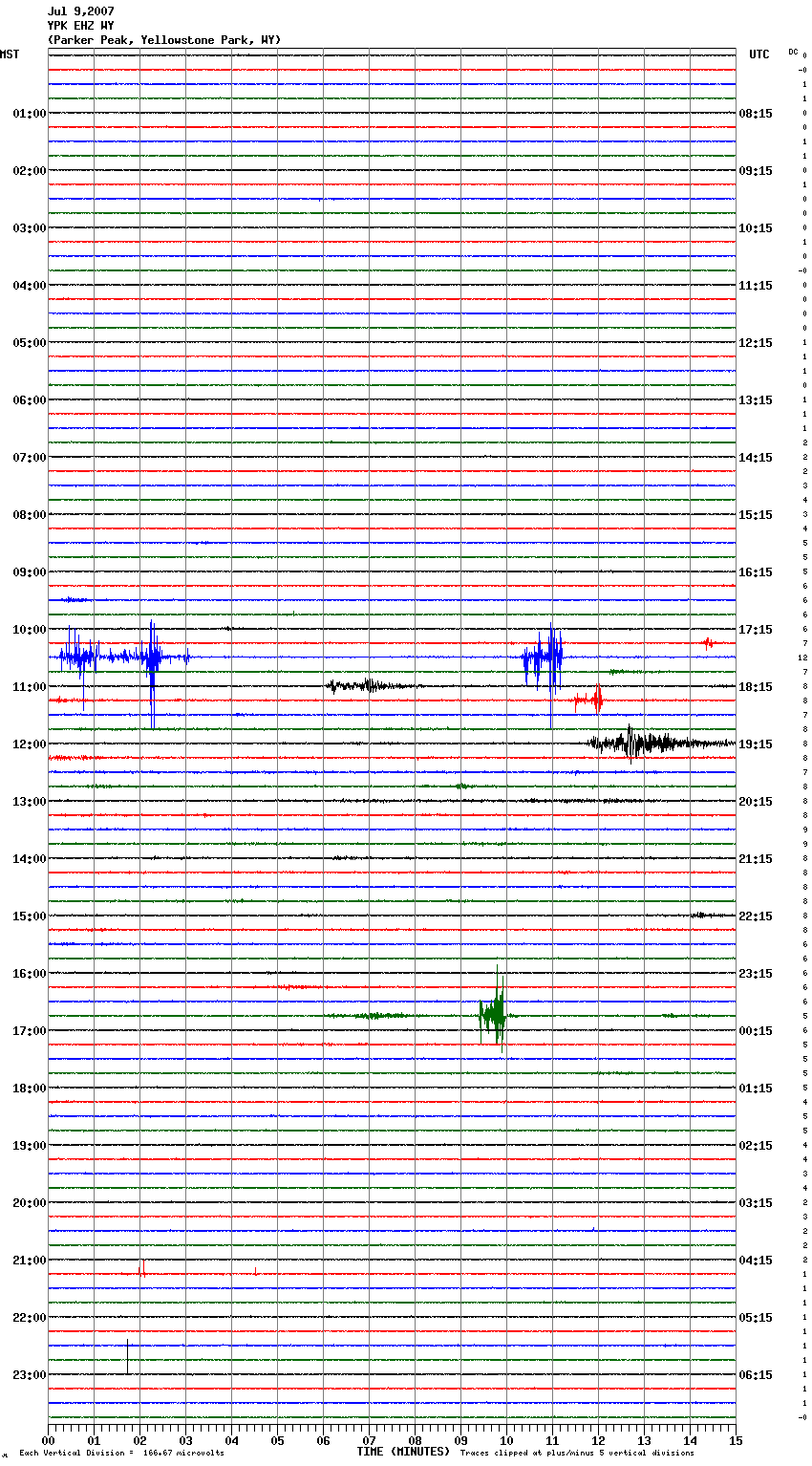Select the 14:00 MST time label
Viewport: 812px width, 1466px height.
[29, 859]
